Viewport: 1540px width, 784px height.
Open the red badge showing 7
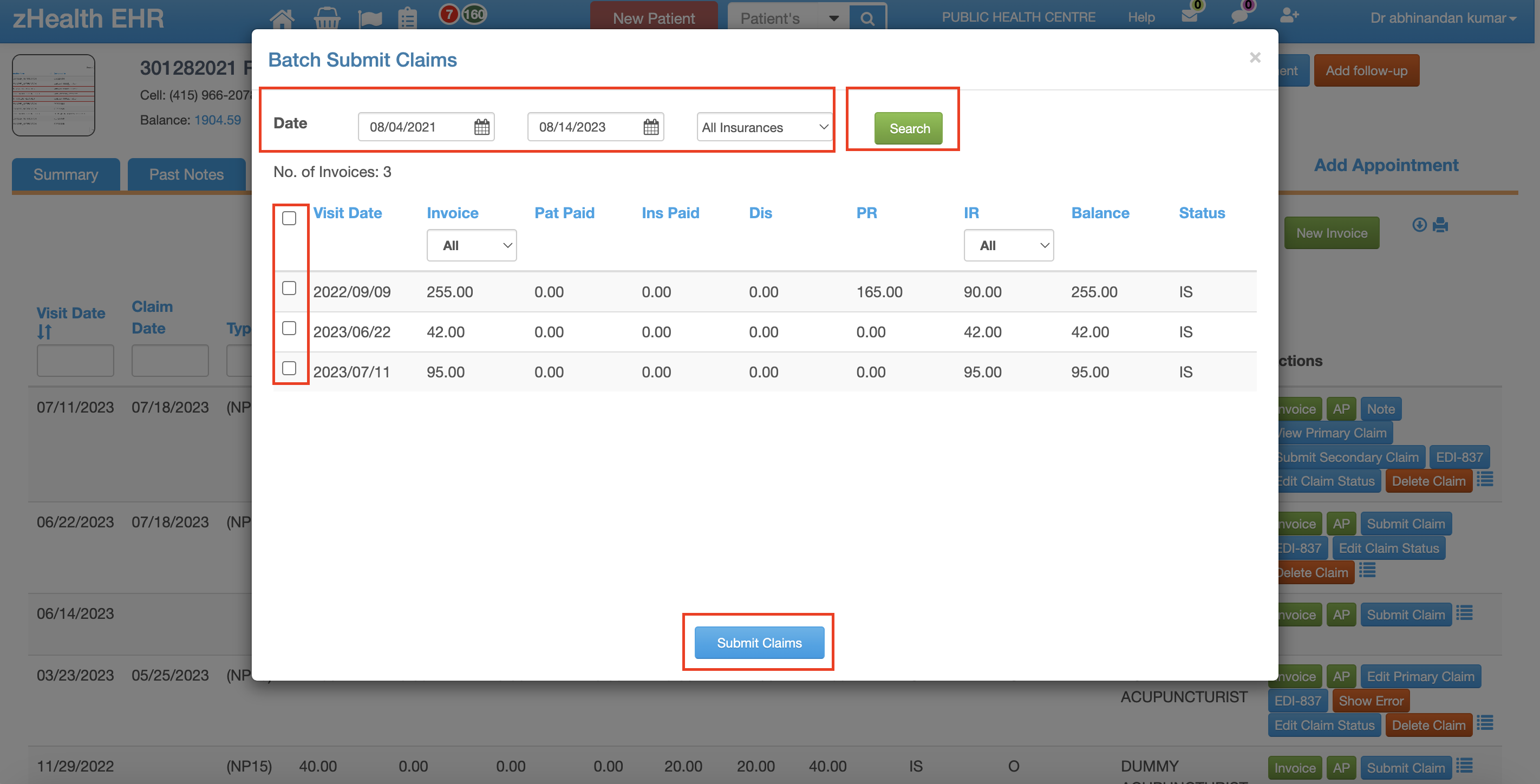(449, 14)
